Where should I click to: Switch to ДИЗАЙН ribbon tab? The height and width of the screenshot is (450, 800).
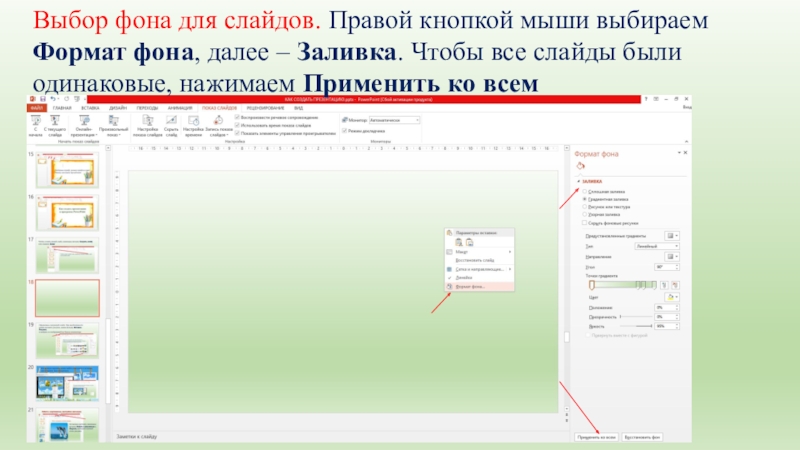[118, 108]
